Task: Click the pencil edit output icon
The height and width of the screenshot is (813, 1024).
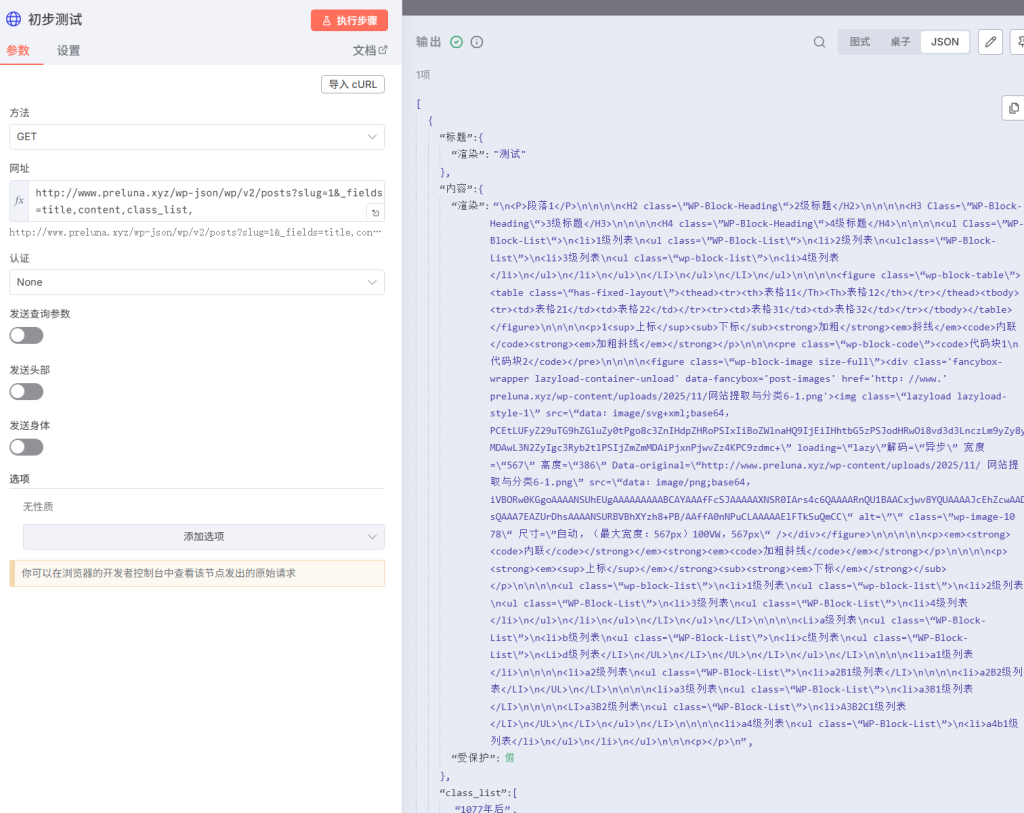Action: [989, 42]
